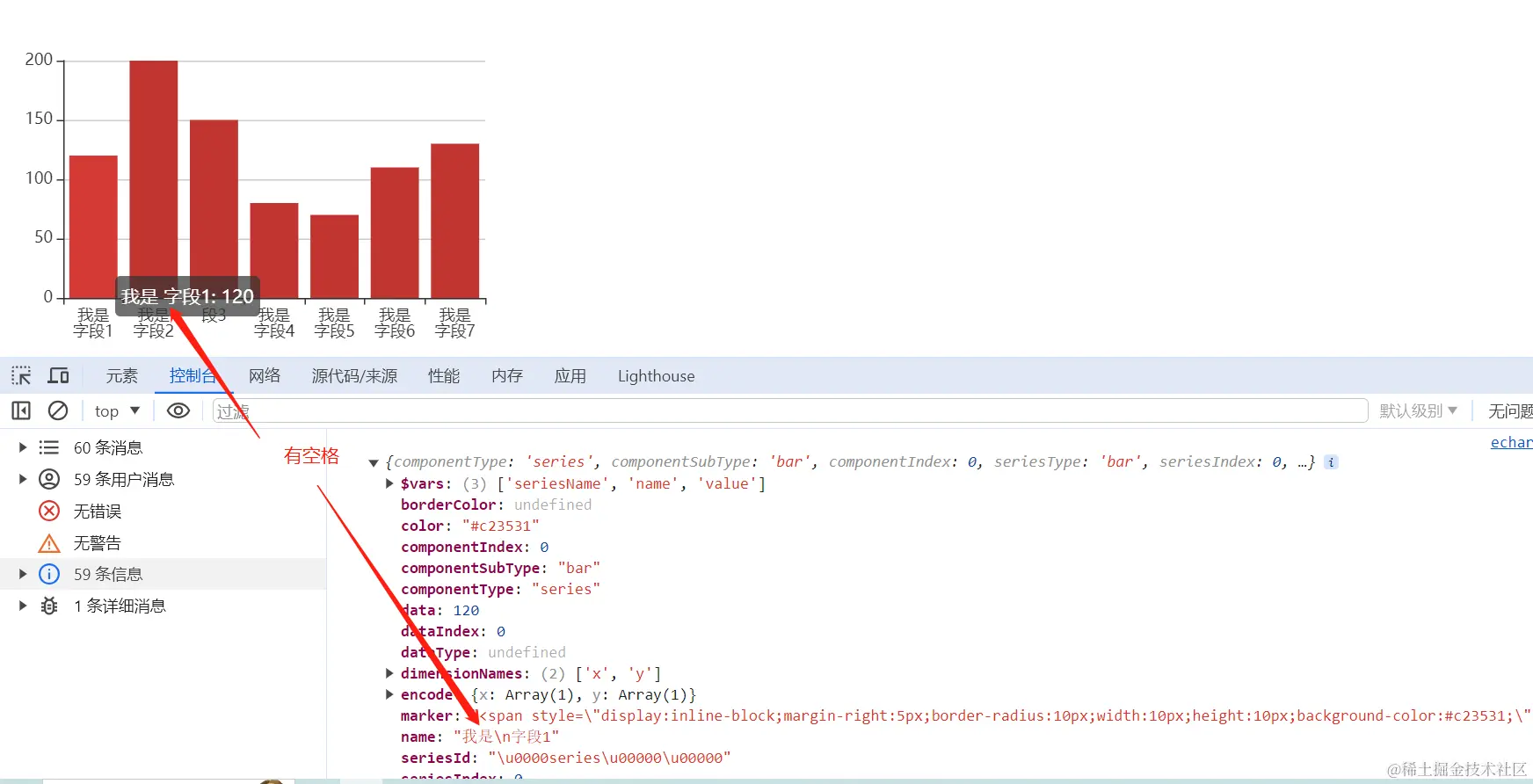
Task: Open the 控制台 tab
Action: (193, 376)
